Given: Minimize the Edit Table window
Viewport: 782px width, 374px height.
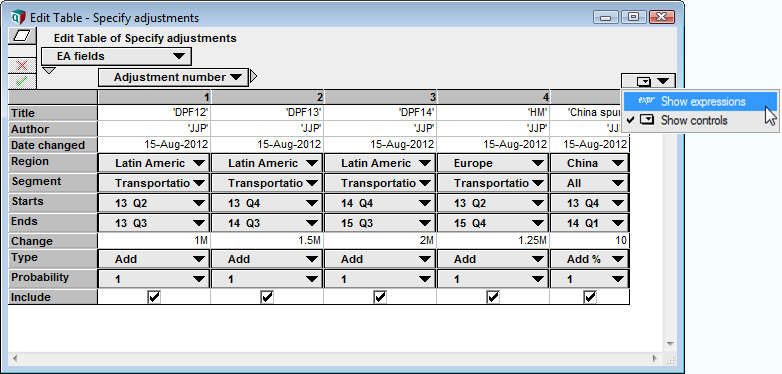Looking at the screenshot, I should [x=605, y=17].
